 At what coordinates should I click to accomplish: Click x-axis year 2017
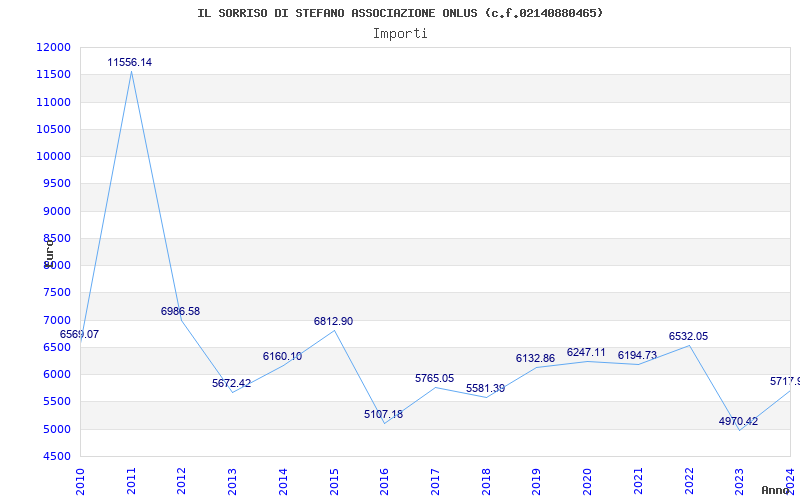(x=435, y=481)
